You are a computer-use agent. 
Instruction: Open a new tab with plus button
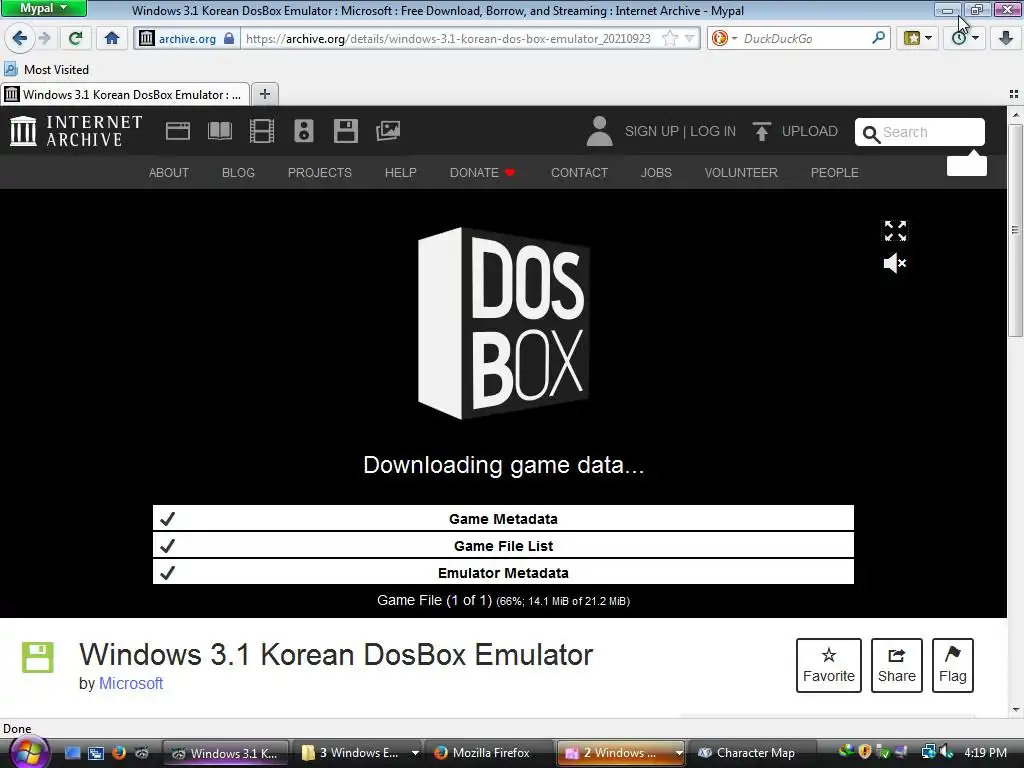[264, 94]
